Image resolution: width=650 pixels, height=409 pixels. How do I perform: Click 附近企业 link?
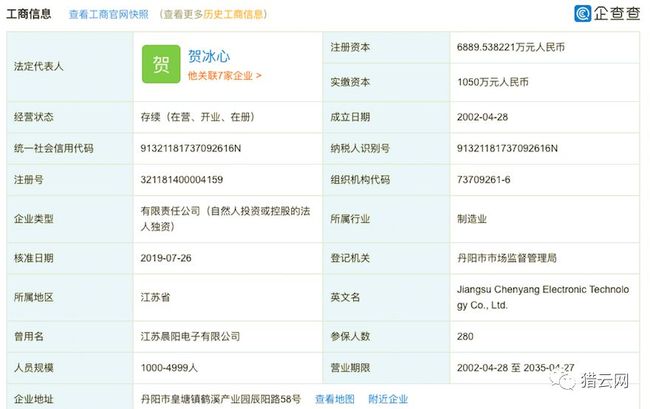coord(388,399)
